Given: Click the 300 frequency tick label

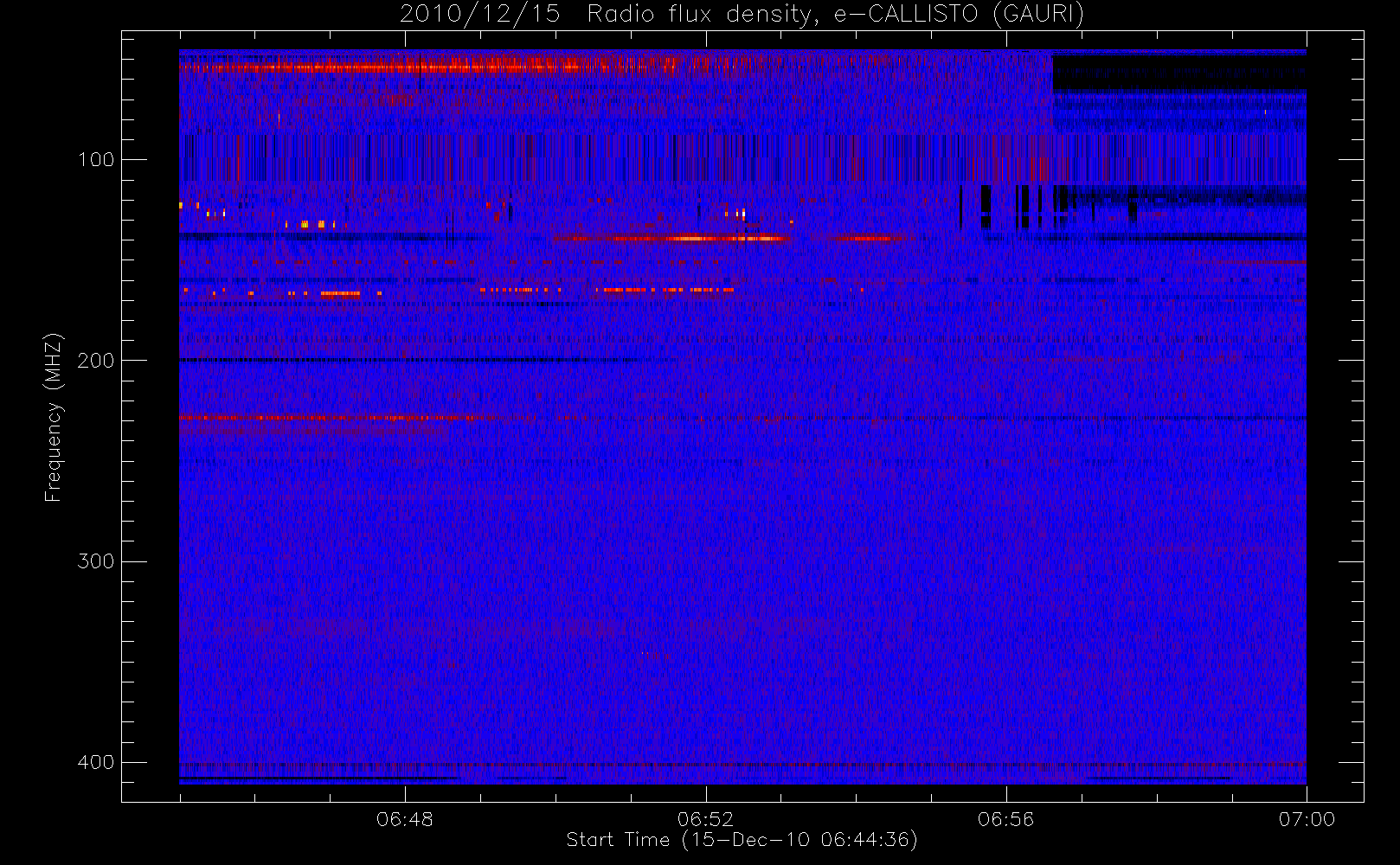Looking at the screenshot, I should (x=95, y=561).
